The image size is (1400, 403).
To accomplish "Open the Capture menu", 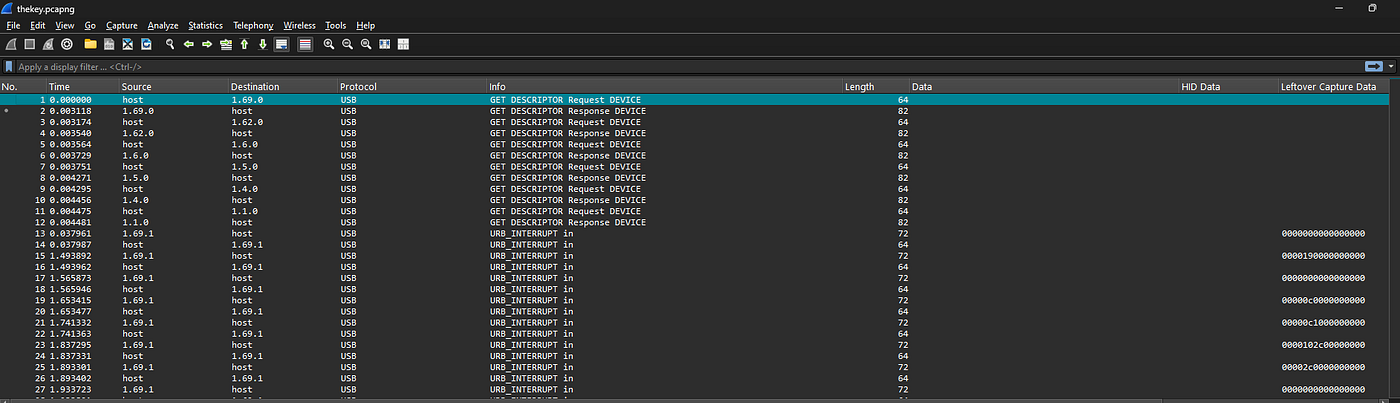I will click(x=122, y=25).
